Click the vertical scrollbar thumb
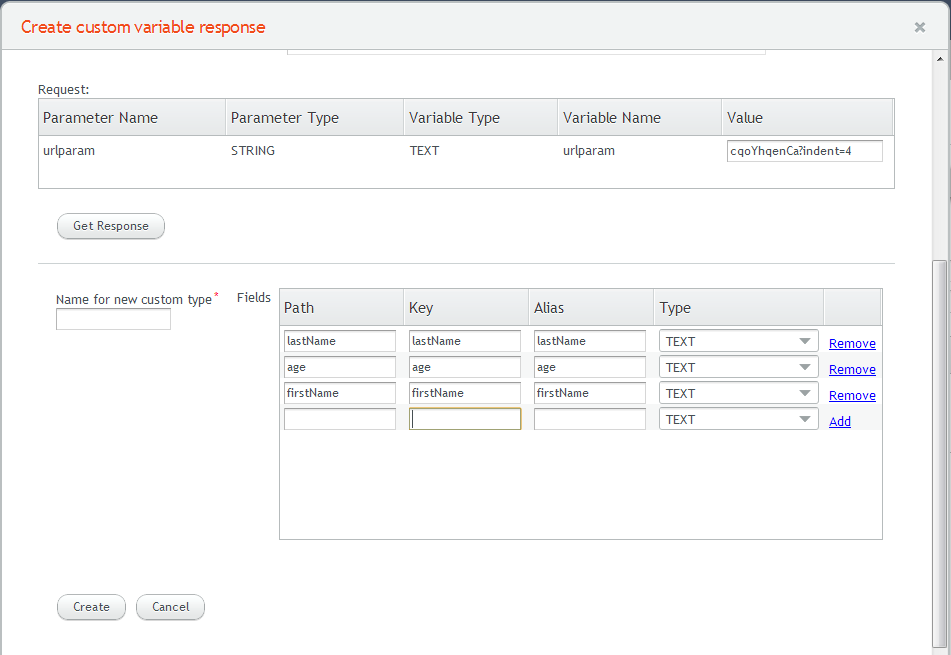This screenshot has height=655, width=951. 939,454
